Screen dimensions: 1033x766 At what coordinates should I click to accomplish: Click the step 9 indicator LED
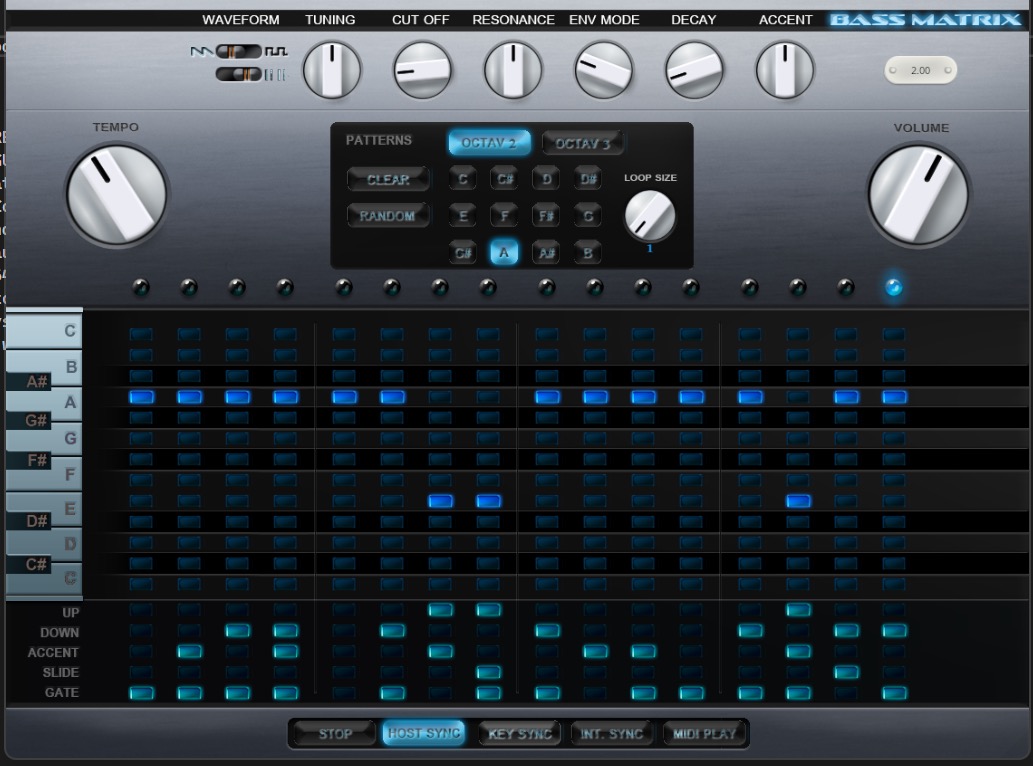[547, 287]
